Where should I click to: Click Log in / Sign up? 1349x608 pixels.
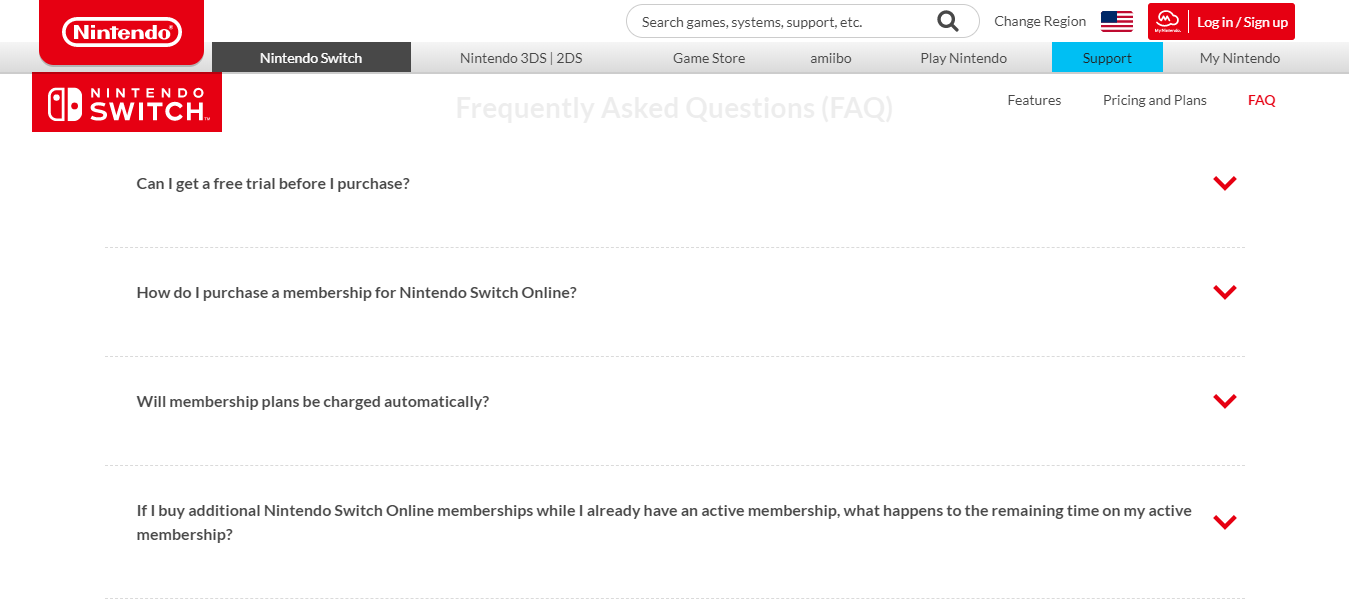coord(1242,22)
